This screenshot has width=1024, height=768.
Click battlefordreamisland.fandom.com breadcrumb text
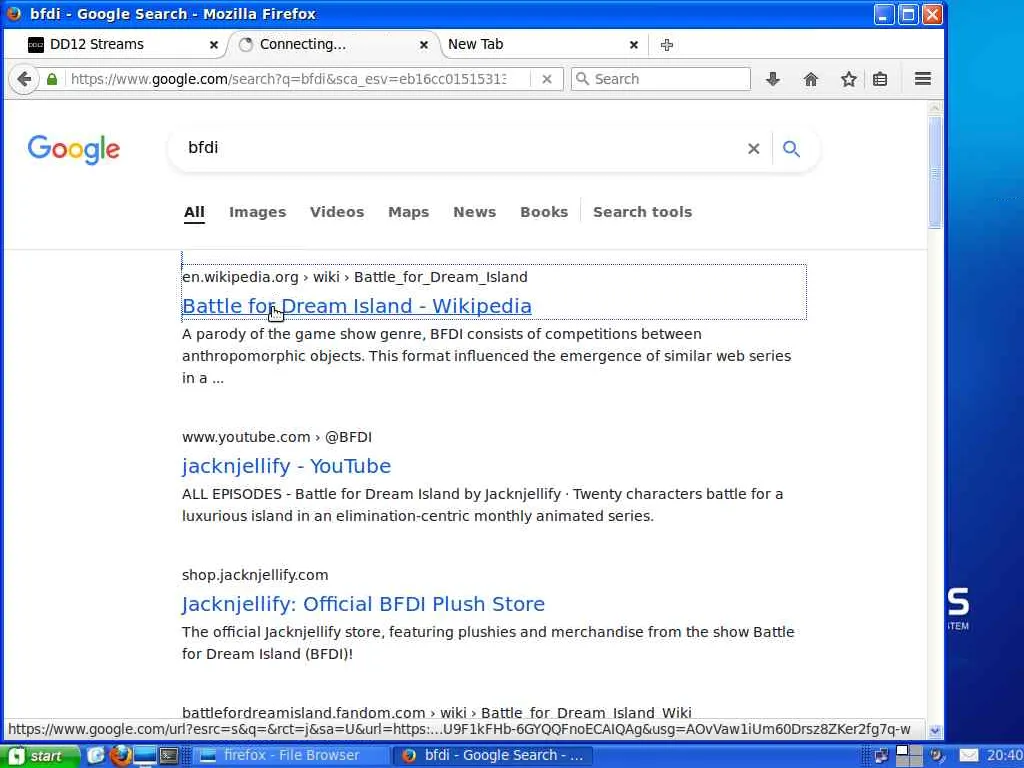click(x=437, y=712)
